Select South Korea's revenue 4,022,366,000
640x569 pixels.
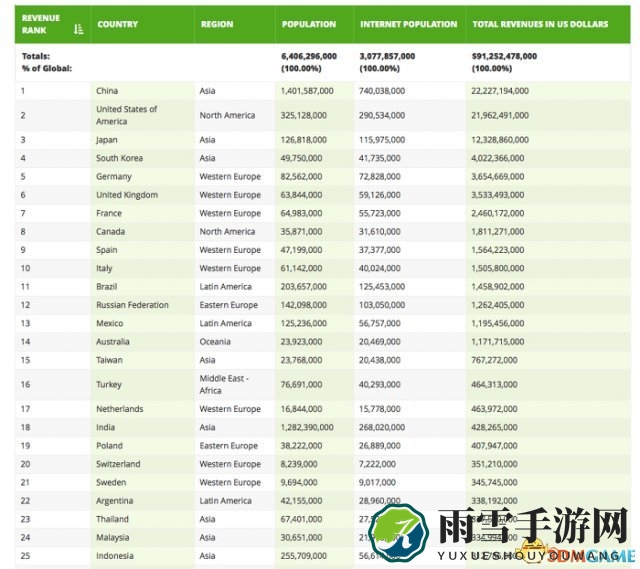(498, 158)
